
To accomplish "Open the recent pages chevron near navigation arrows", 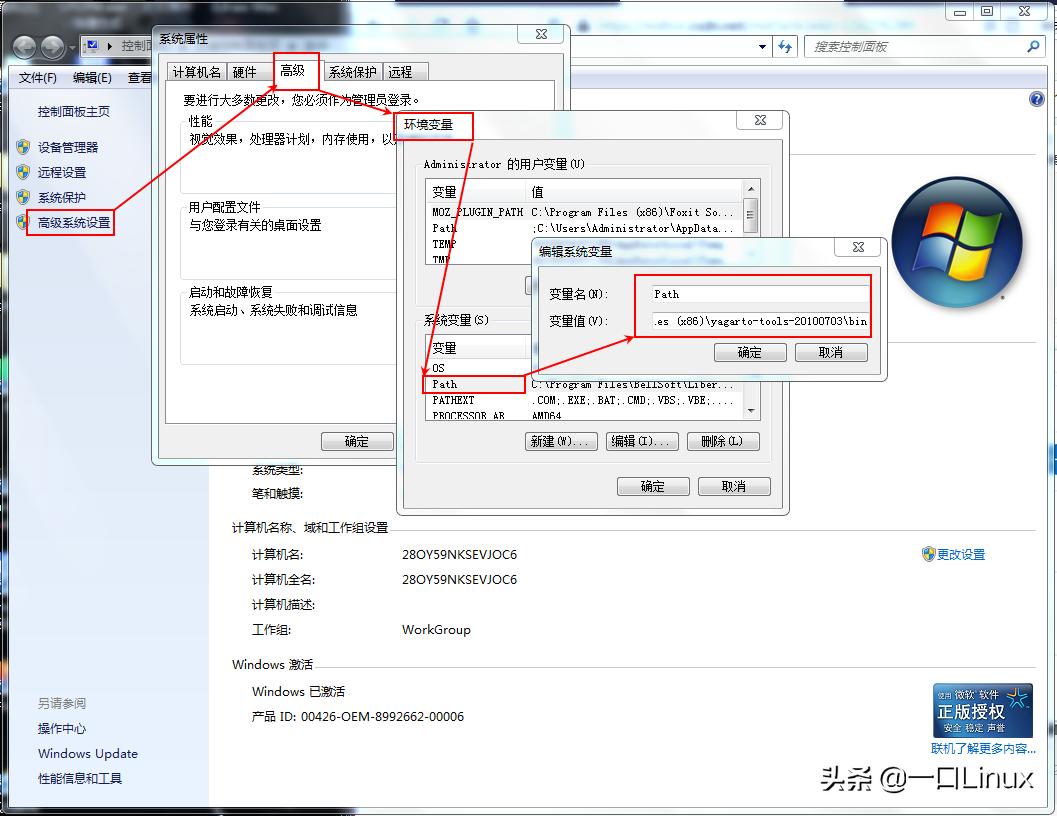I will (x=69, y=46).
